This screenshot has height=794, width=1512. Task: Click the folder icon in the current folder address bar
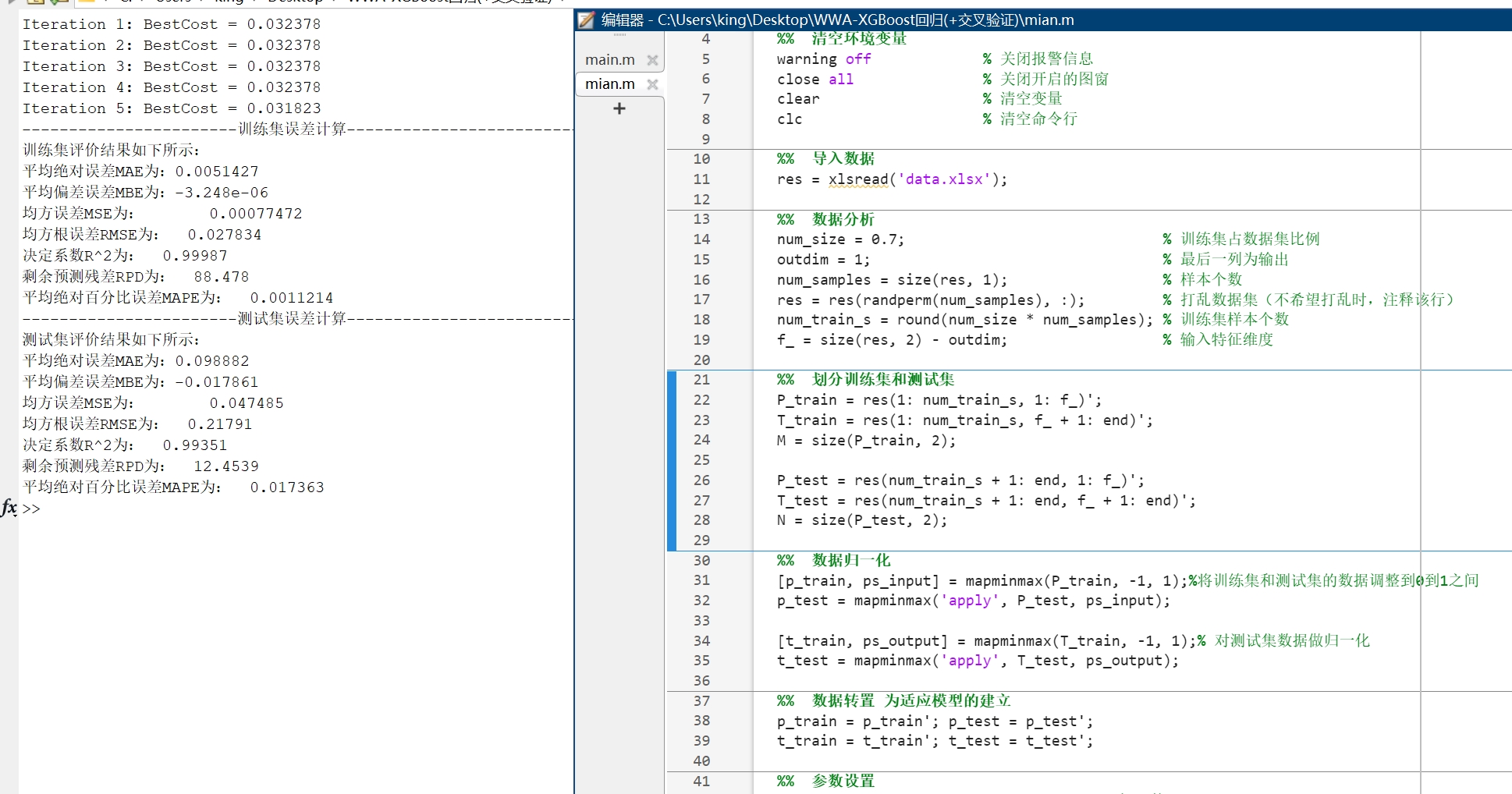coord(86,2)
